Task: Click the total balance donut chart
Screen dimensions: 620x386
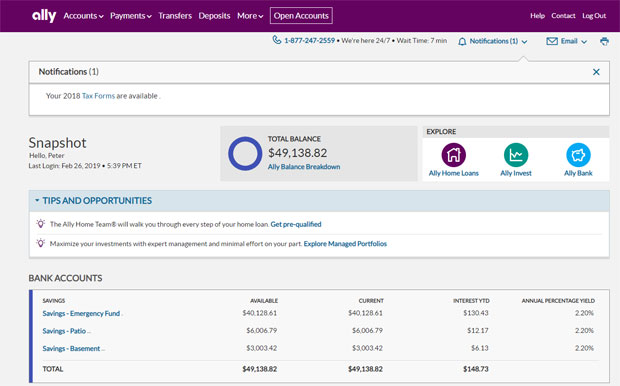Action: pyautogui.click(x=245, y=153)
